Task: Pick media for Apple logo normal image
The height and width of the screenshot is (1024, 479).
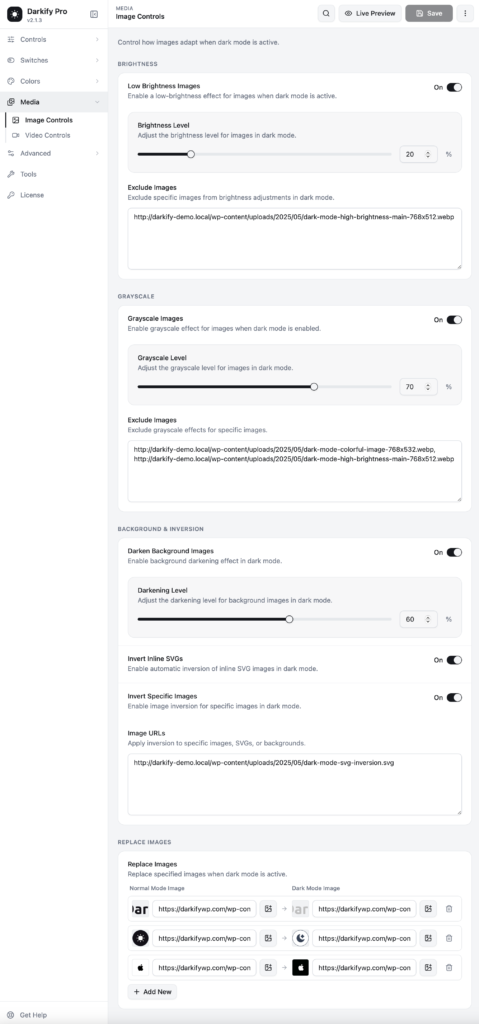Action: pyautogui.click(x=268, y=967)
